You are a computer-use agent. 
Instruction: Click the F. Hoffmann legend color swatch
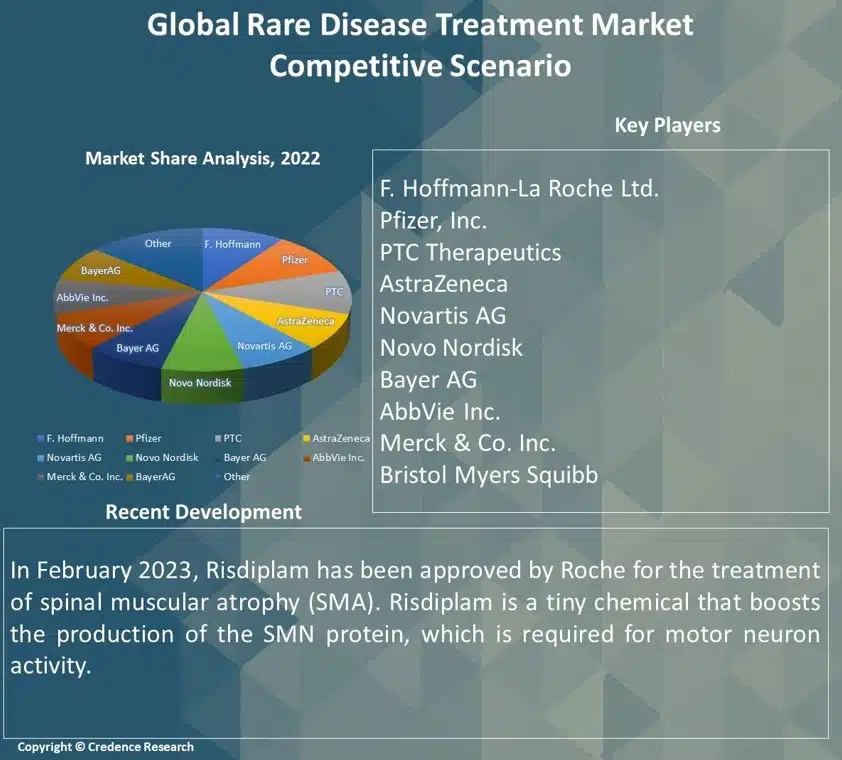point(39,439)
